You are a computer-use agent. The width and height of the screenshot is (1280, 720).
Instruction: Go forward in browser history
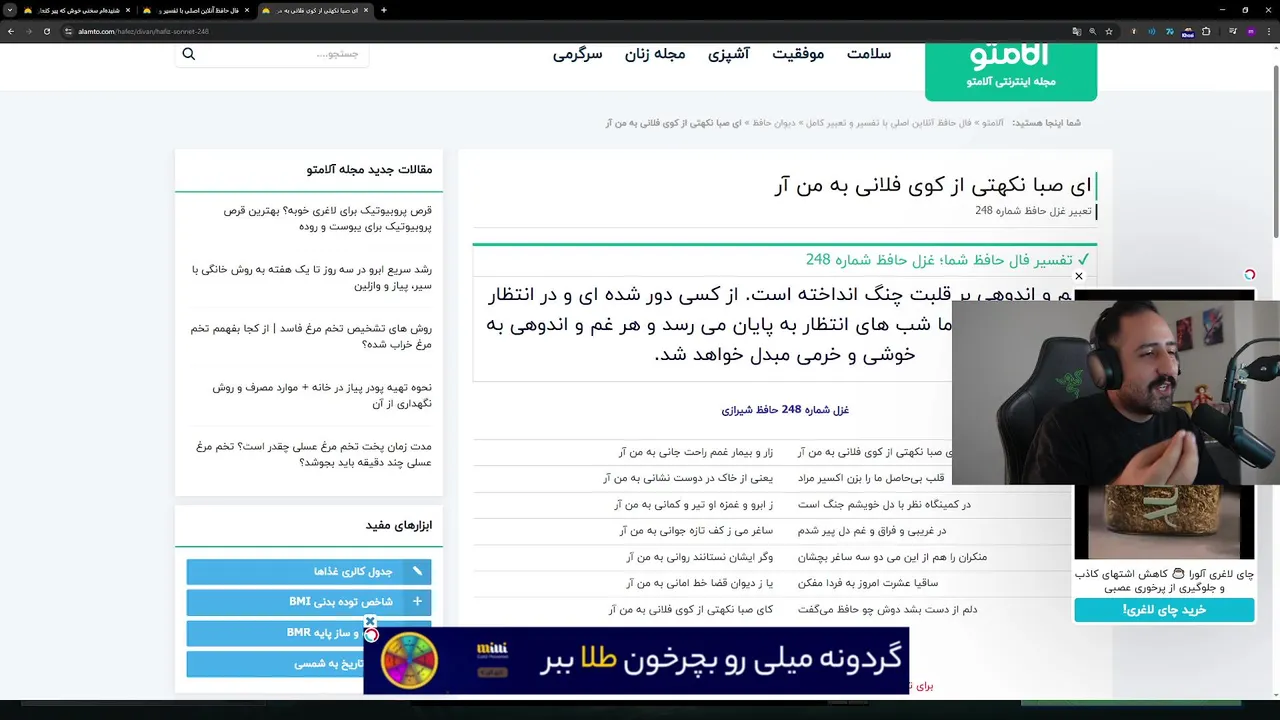pos(29,31)
